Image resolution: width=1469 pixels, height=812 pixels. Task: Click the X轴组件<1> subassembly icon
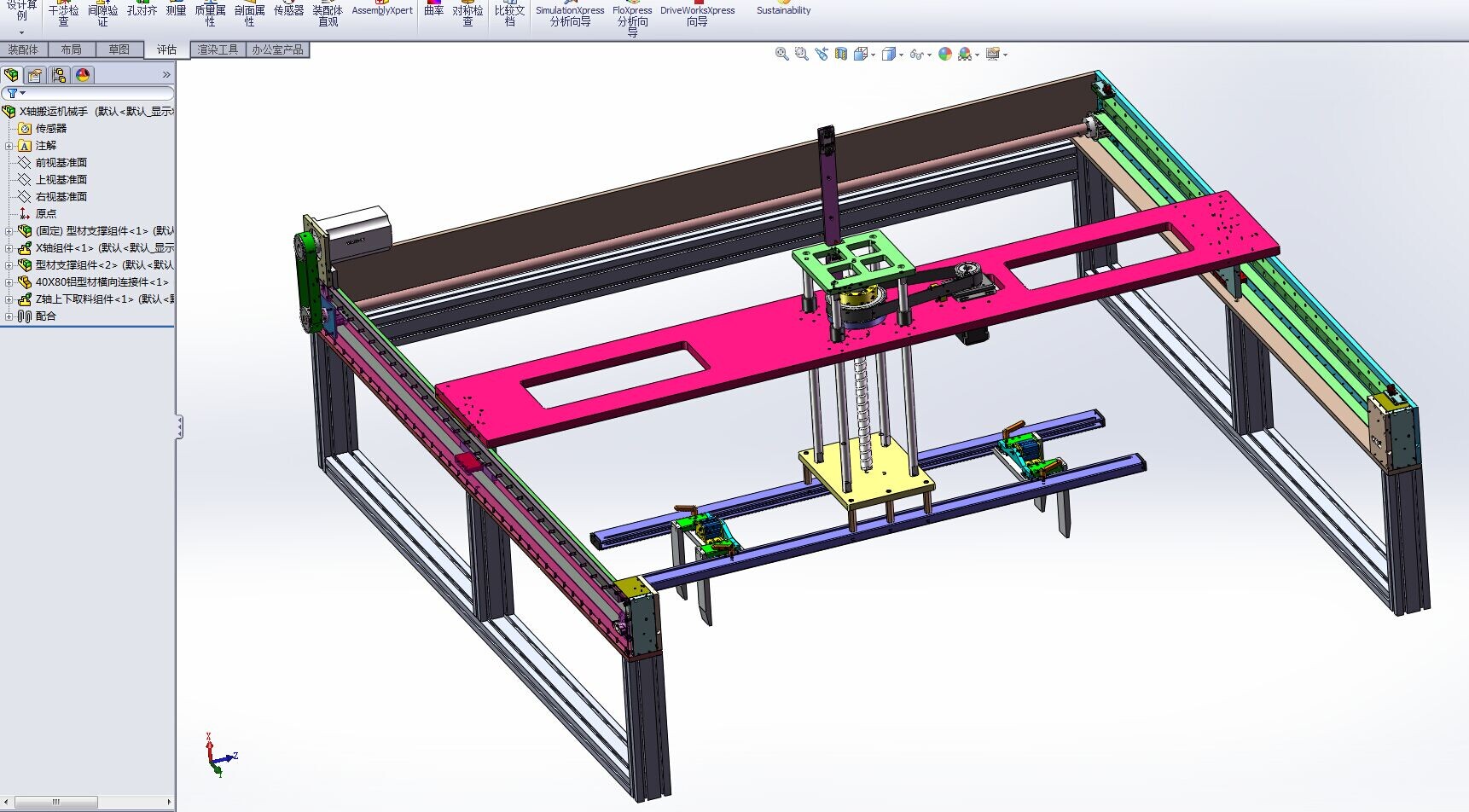pyautogui.click(x=25, y=248)
